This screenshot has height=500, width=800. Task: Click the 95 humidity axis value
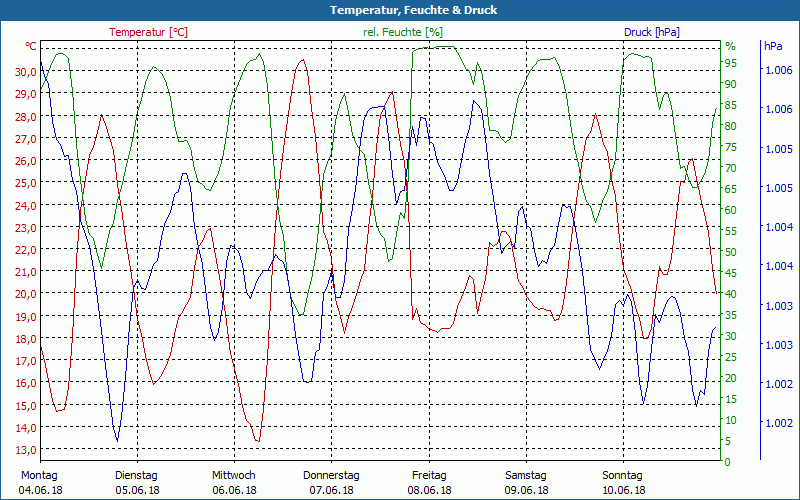[731, 63]
